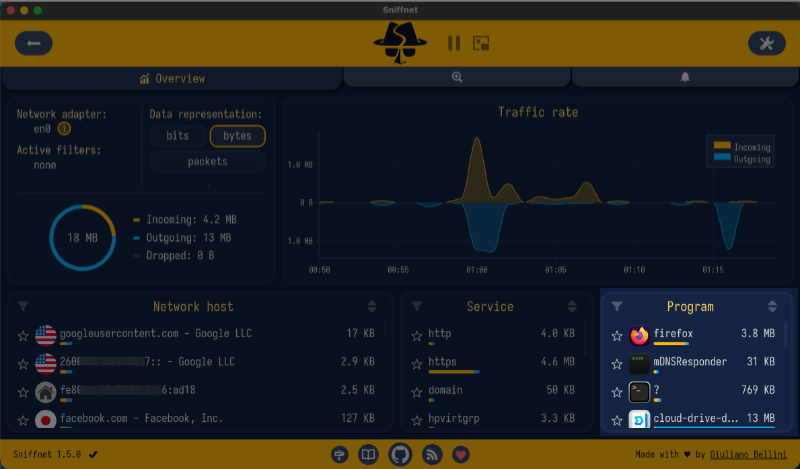Select packets data representation
Screen dimensions: 800x469
click(x=208, y=162)
